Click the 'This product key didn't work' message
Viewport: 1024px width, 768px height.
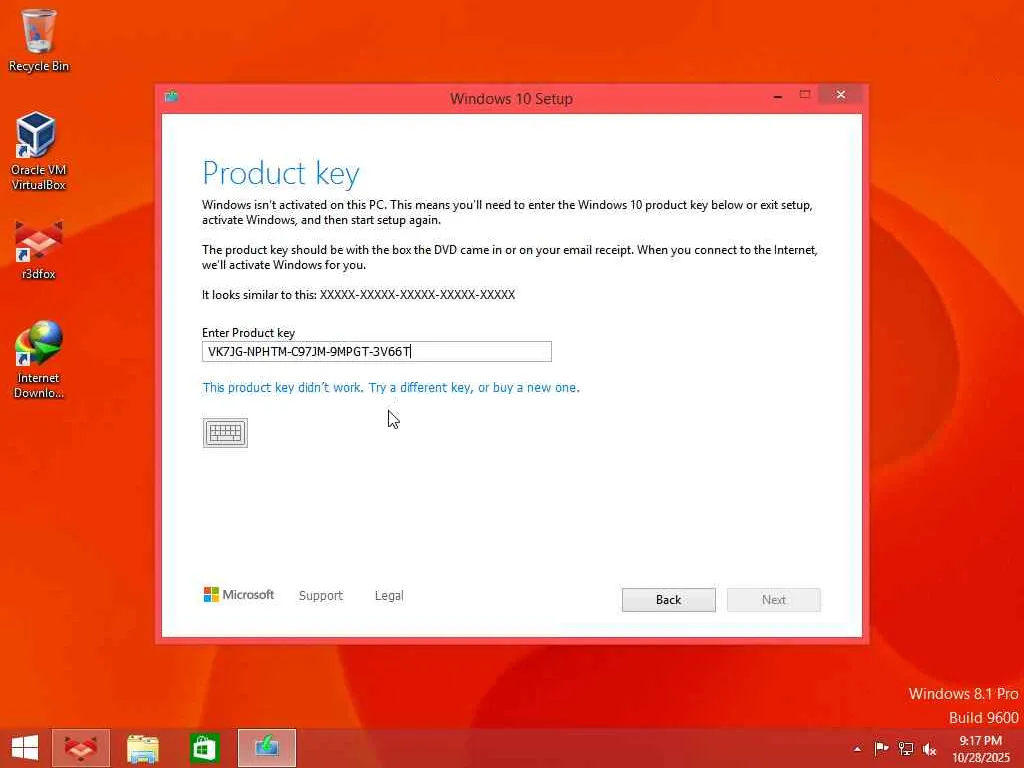pos(391,387)
